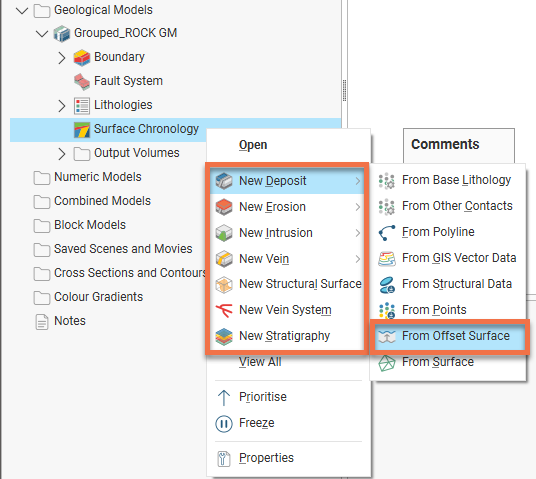Open the New Erosion submenu arrow

tap(358, 207)
